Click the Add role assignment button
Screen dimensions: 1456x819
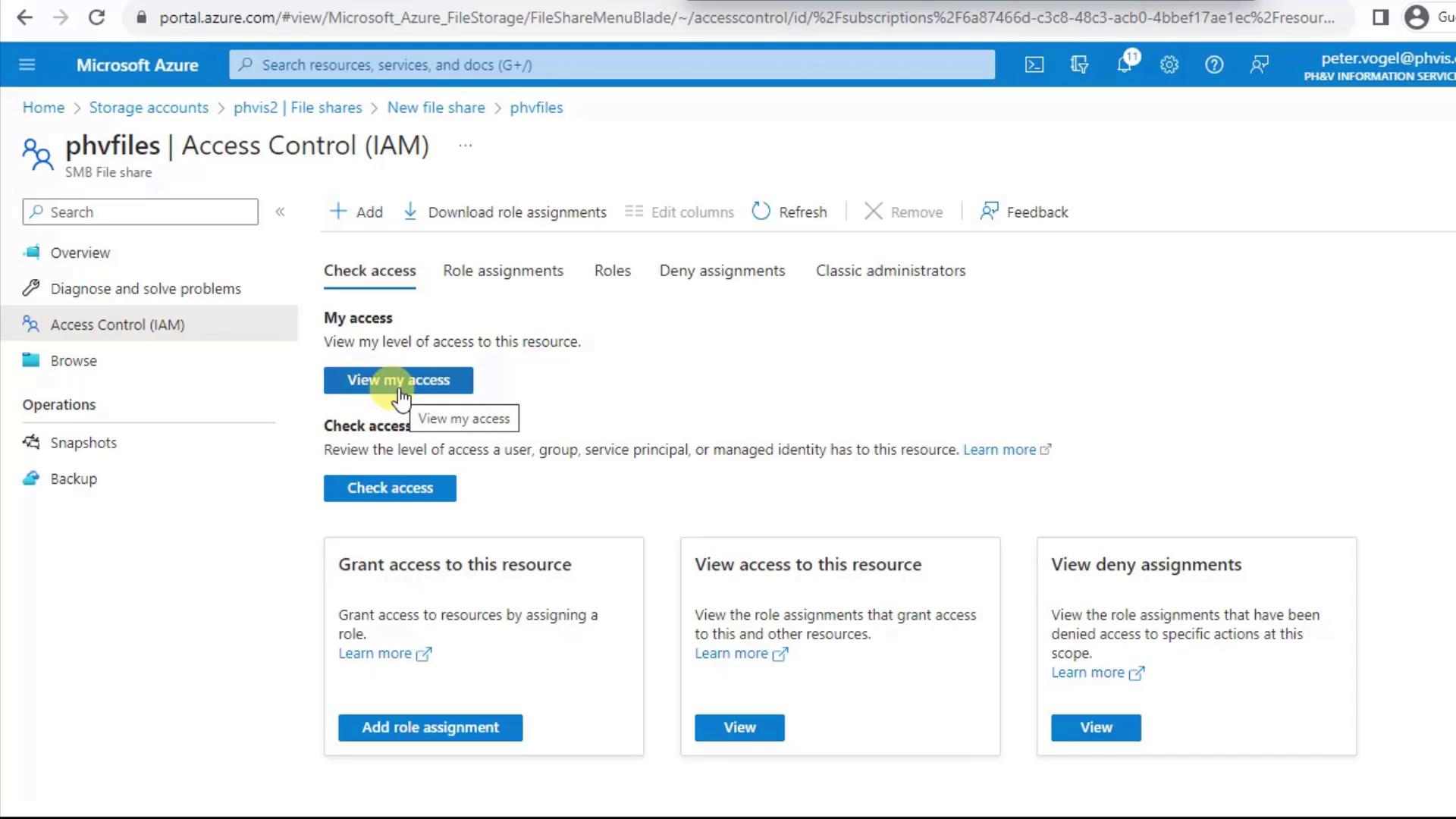click(430, 727)
